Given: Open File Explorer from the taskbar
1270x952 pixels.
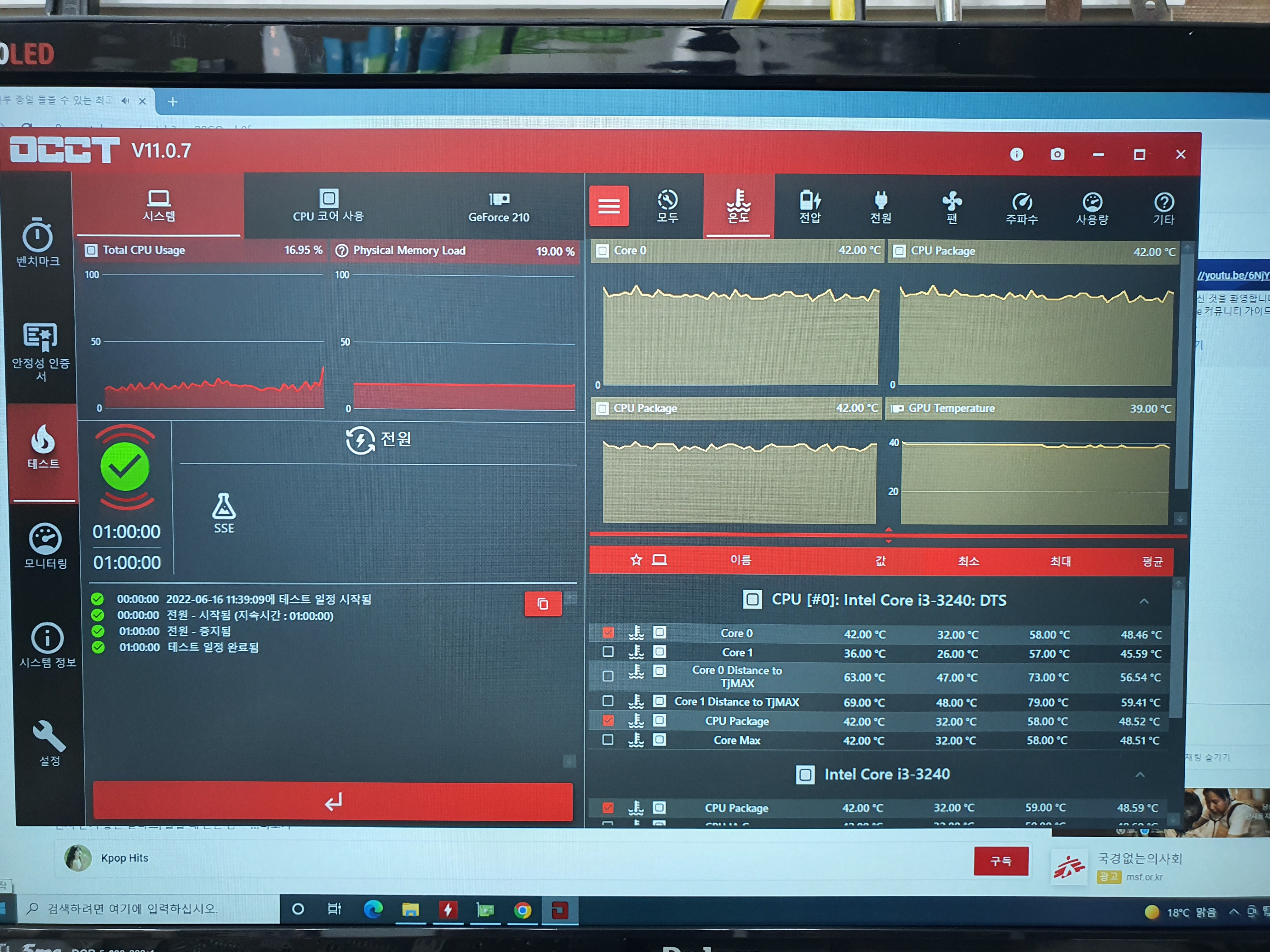Looking at the screenshot, I should click(x=410, y=909).
